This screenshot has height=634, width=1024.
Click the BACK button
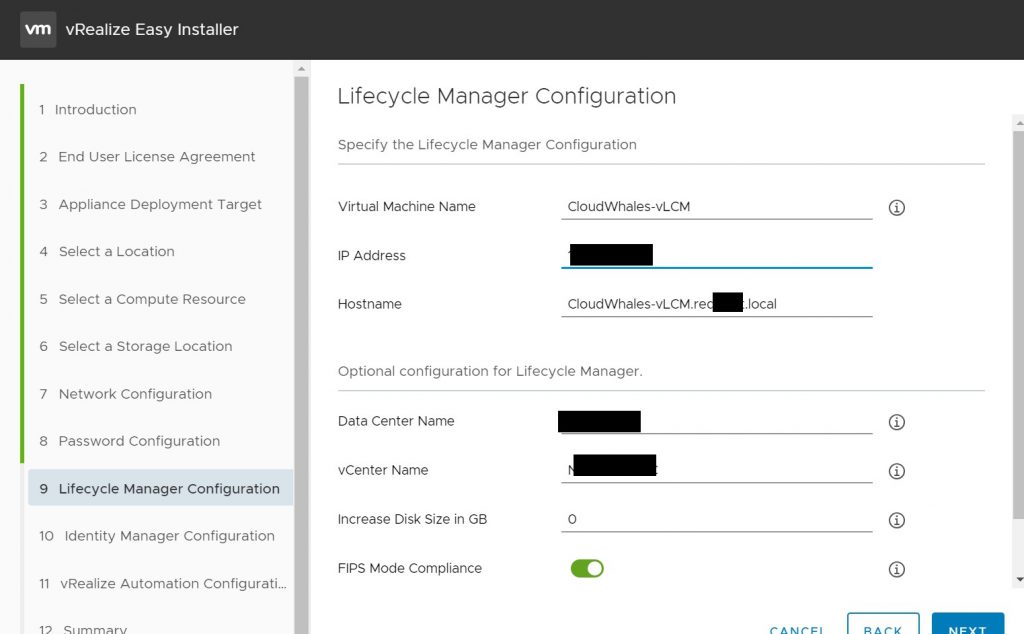(883, 625)
